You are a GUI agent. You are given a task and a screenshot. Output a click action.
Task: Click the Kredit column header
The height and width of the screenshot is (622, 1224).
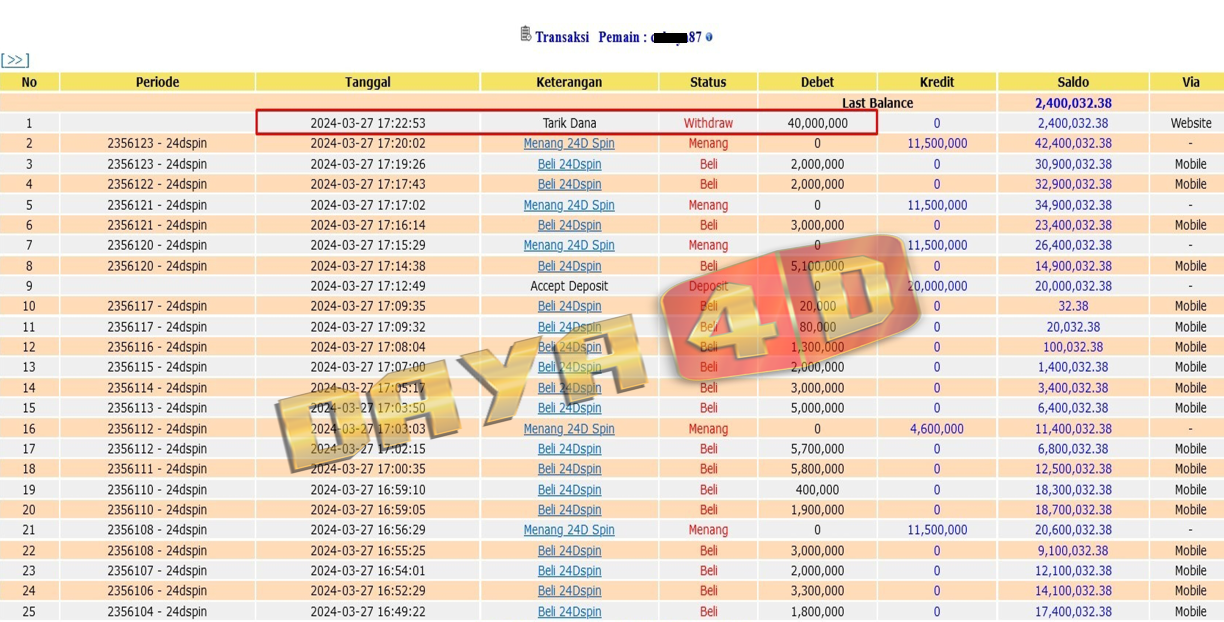click(937, 82)
